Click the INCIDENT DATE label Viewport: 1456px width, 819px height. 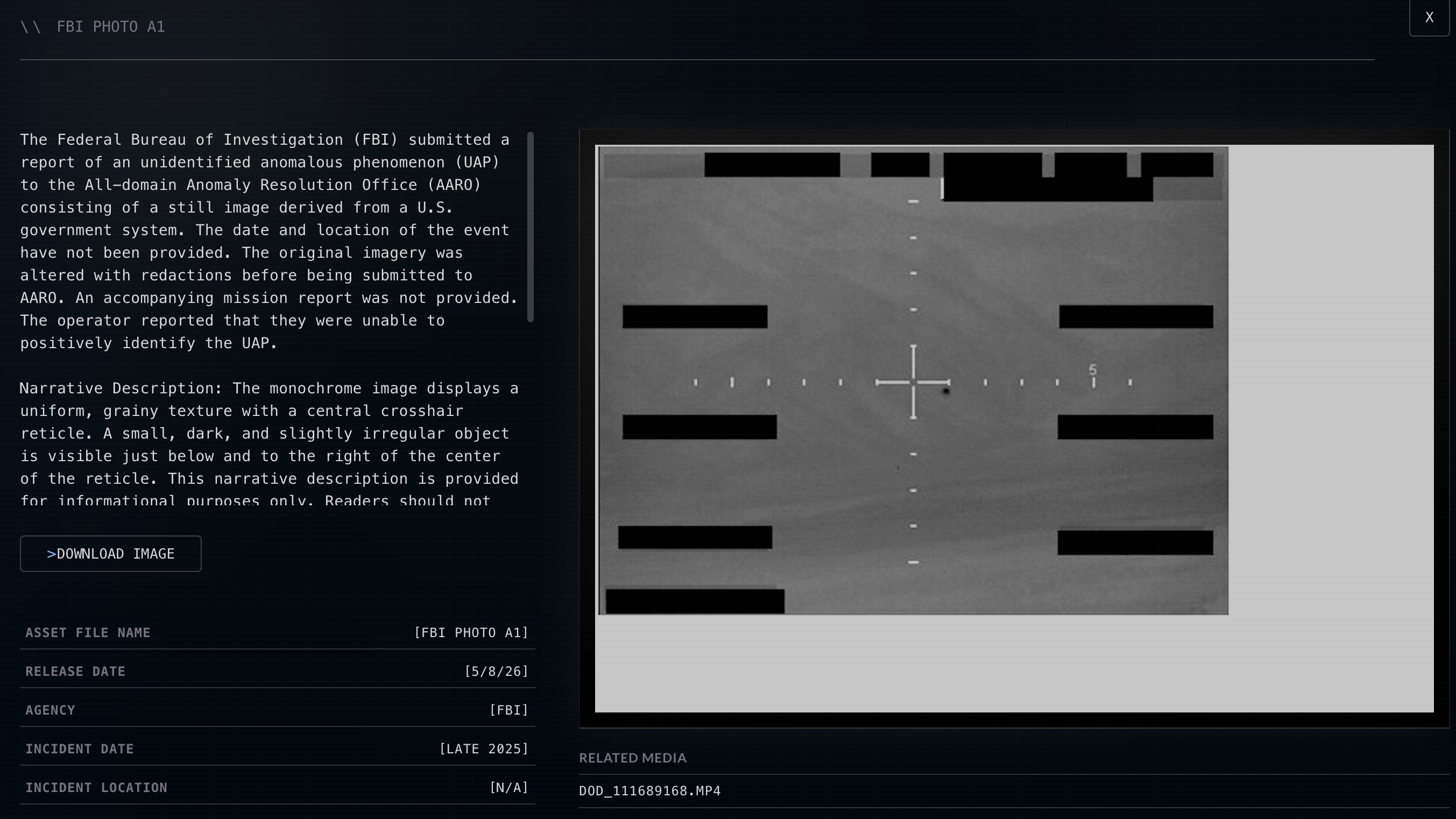click(80, 749)
